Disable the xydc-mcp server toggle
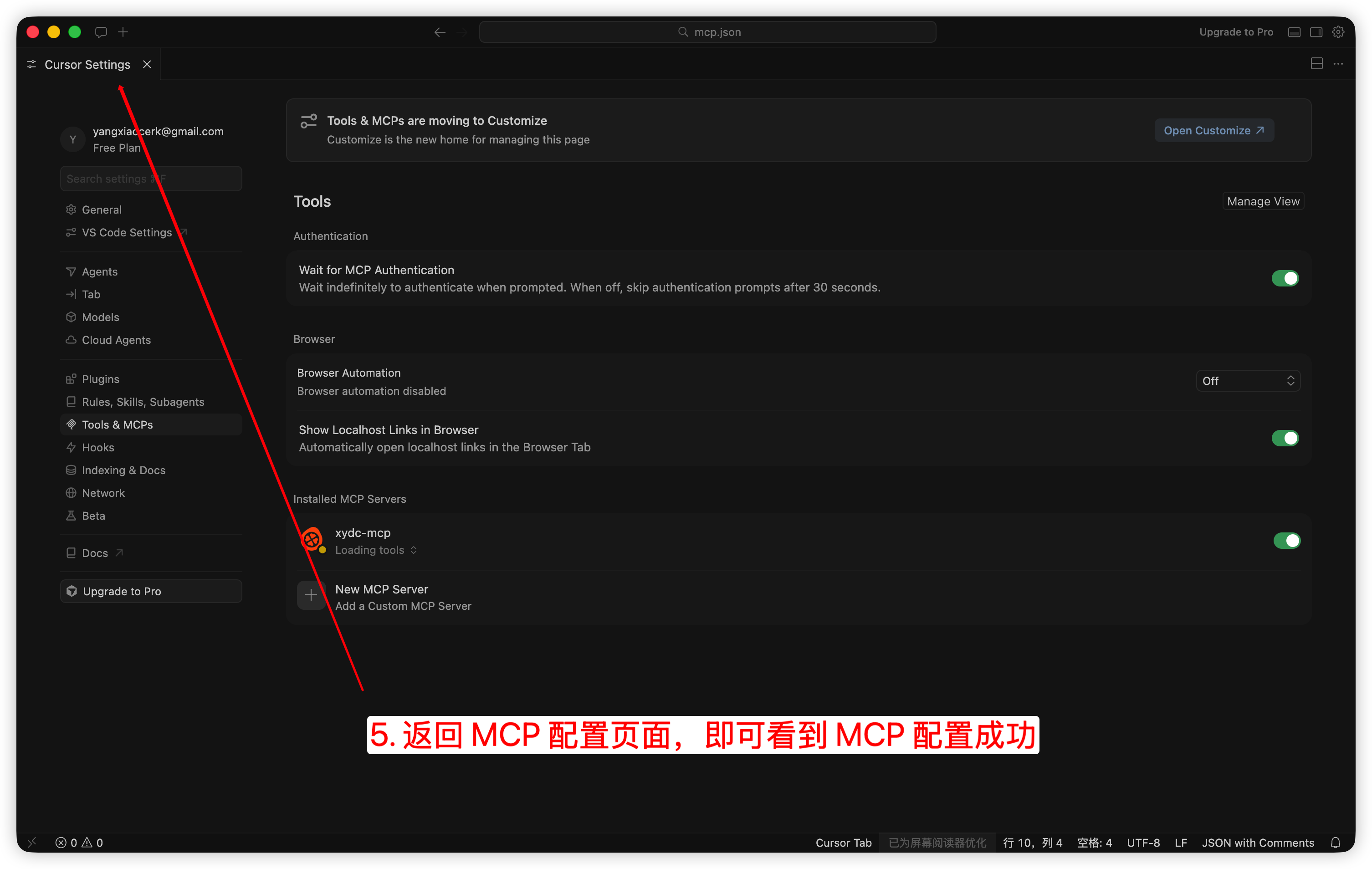This screenshot has width=1372, height=869. tap(1286, 541)
